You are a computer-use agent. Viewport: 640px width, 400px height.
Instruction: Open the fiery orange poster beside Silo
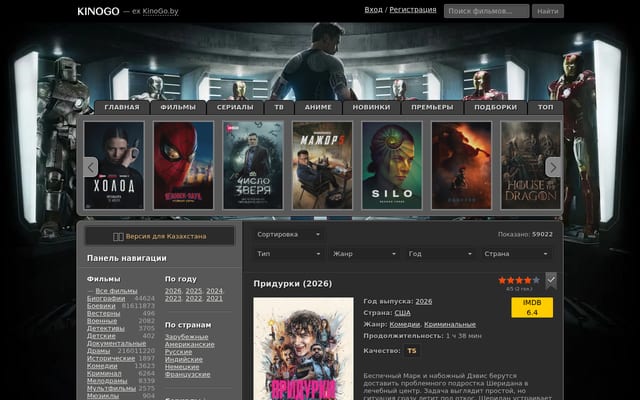461,165
